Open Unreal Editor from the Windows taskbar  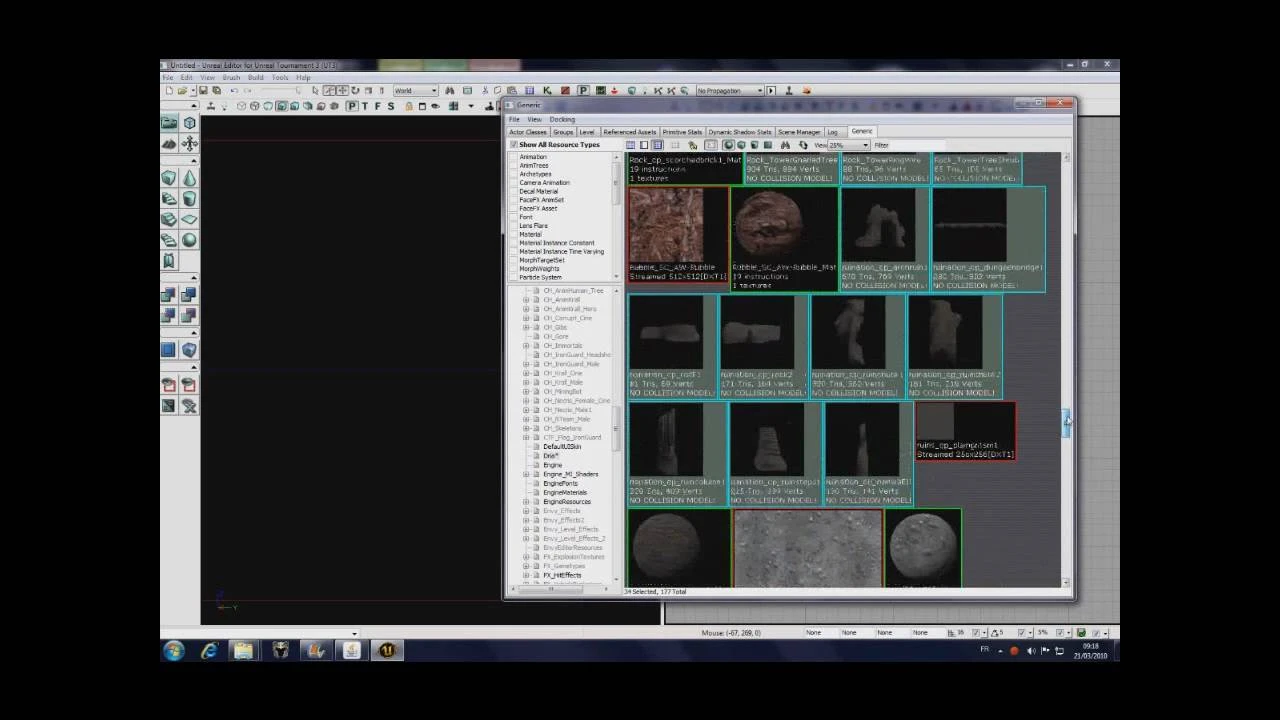coord(387,651)
